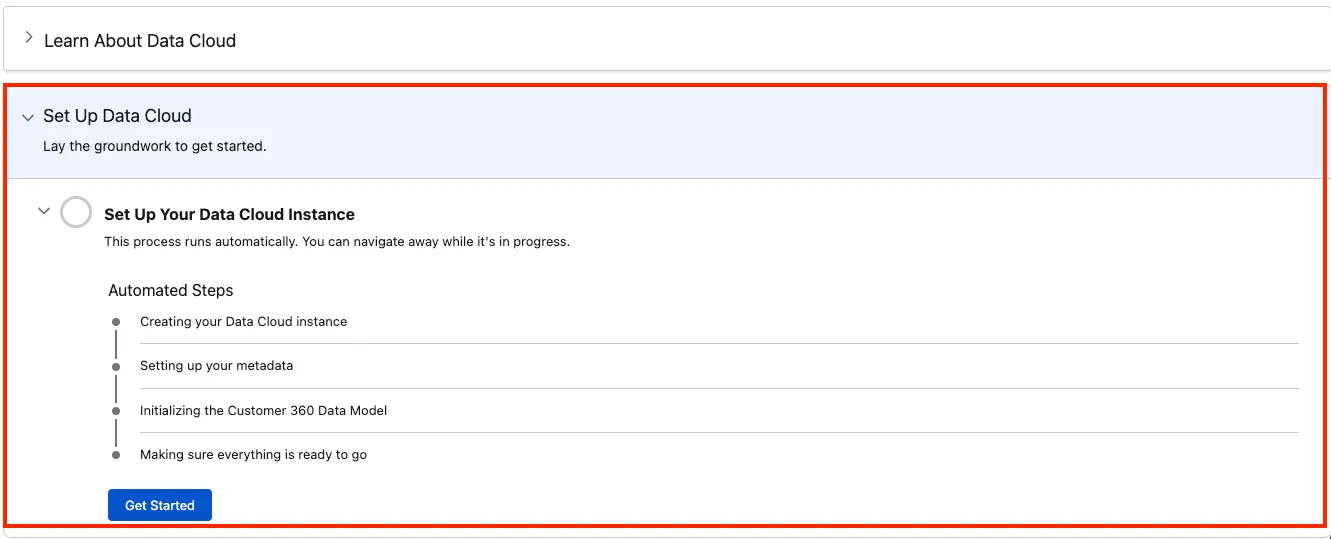Click the bullet dot beside Making sure everything is ready
The width and height of the screenshot is (1331, 539).
click(x=116, y=455)
